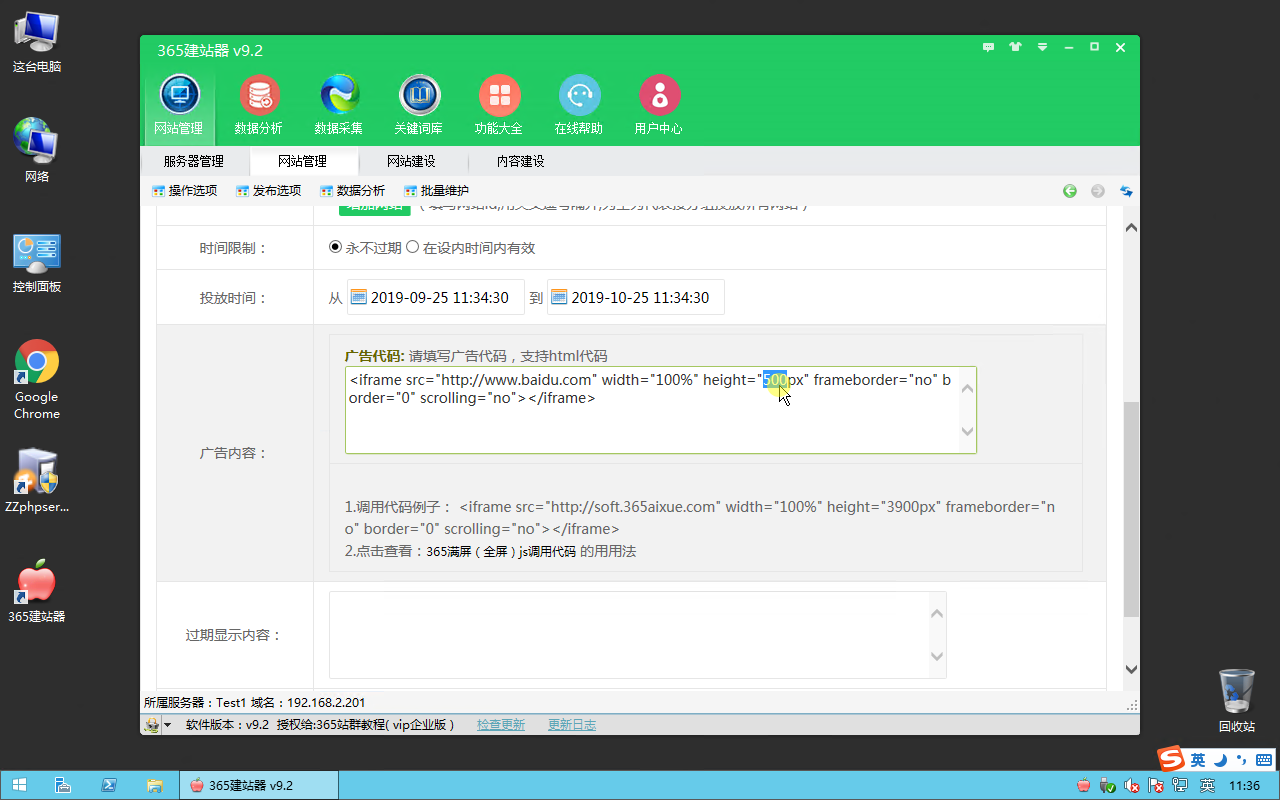Screen dimensions: 1280x800
Task: Open calendar icon for start date
Action: click(x=359, y=297)
